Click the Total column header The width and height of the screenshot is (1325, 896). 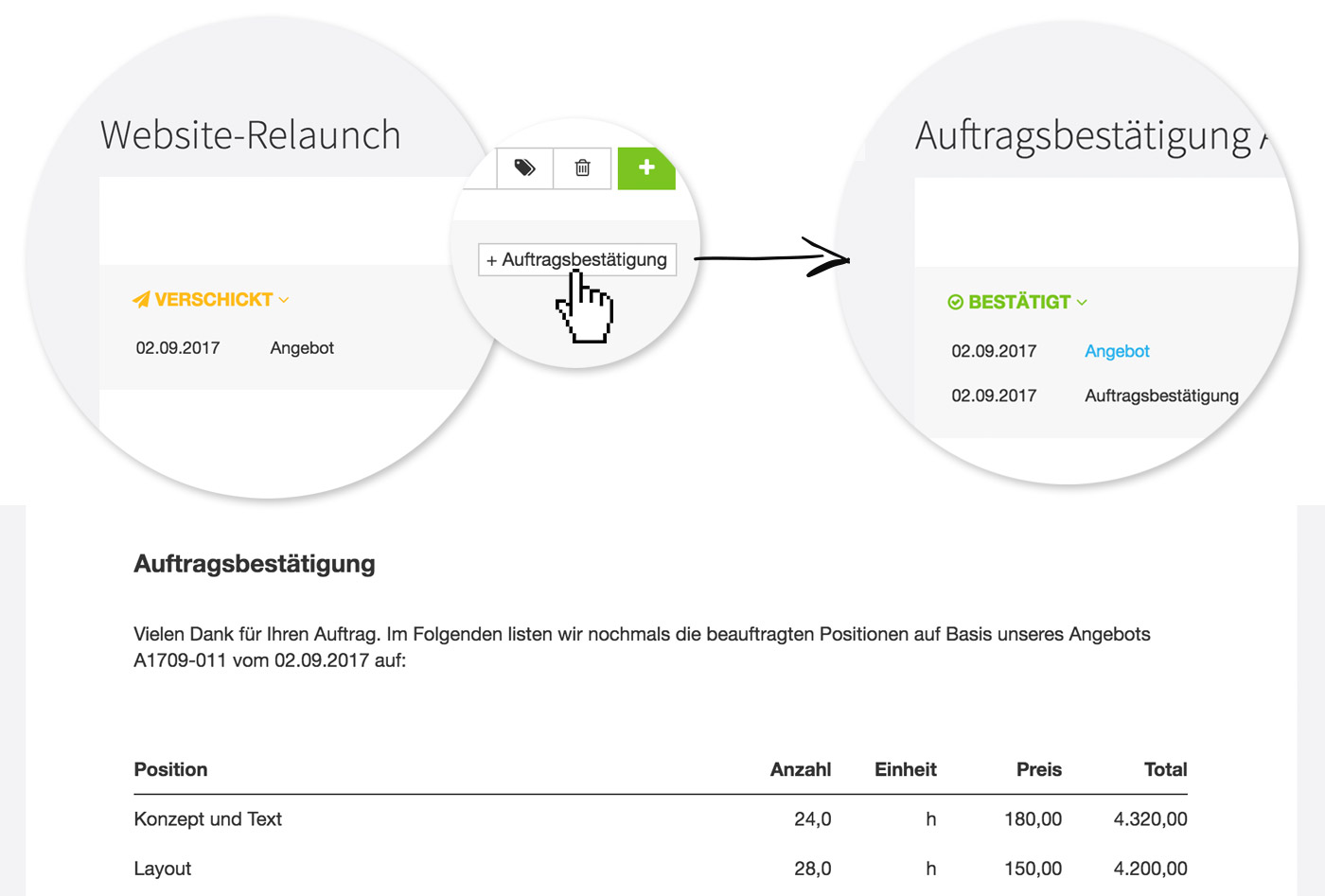(x=1166, y=769)
